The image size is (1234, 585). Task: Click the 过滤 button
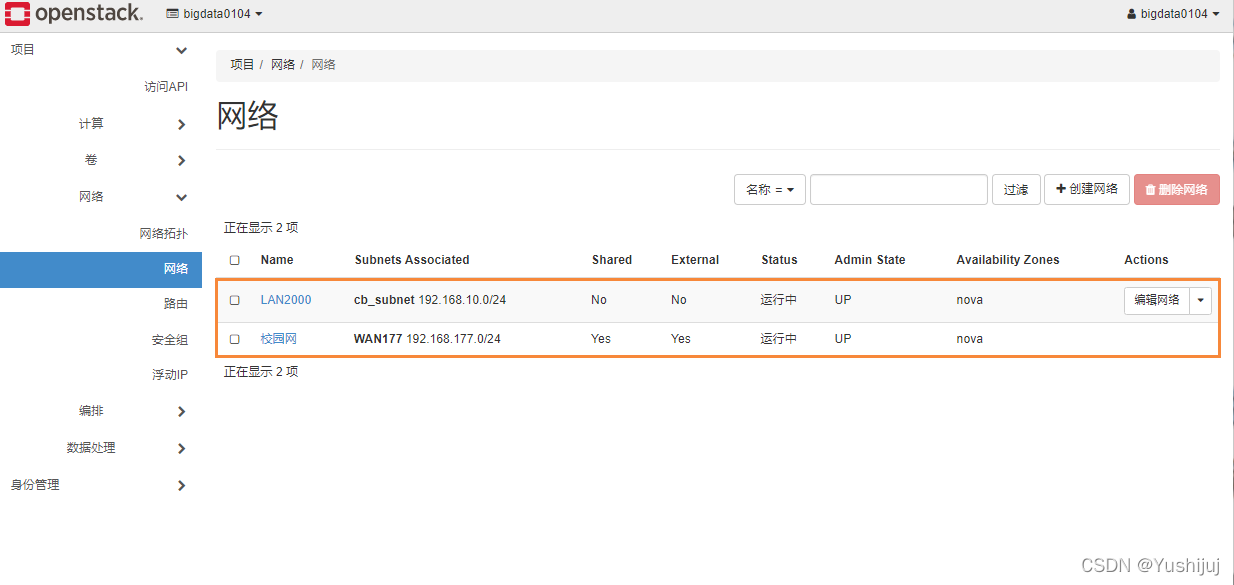point(1016,189)
